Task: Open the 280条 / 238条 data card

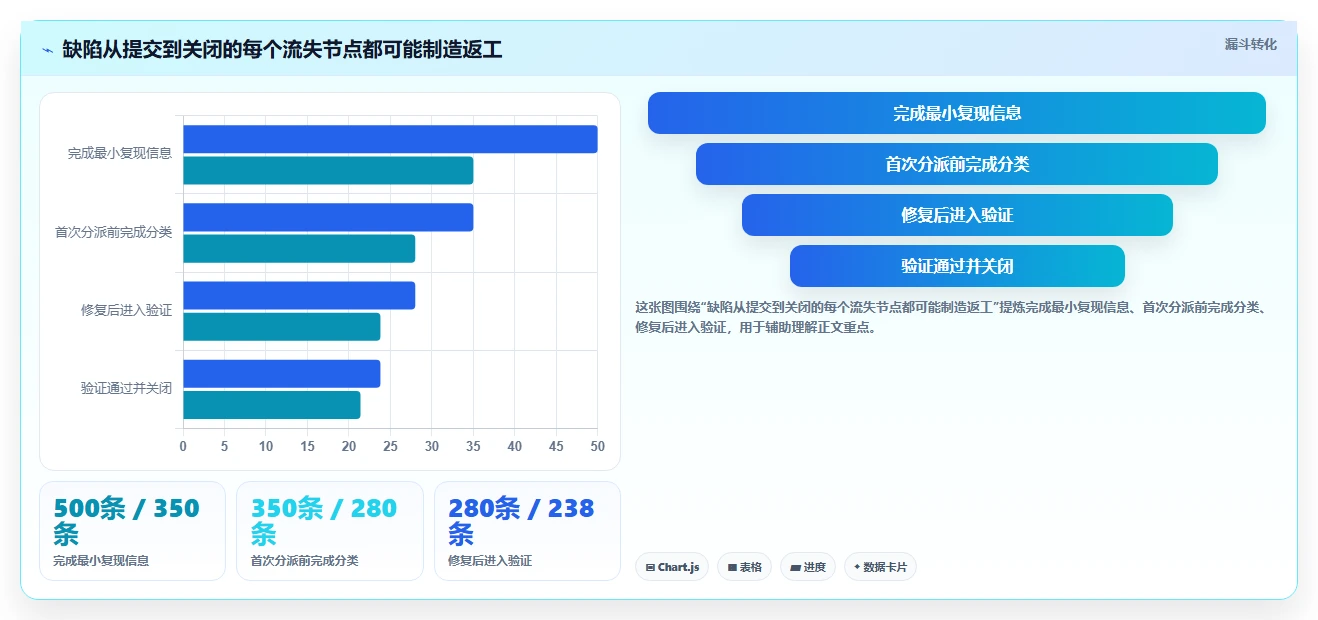Action: coord(527,531)
